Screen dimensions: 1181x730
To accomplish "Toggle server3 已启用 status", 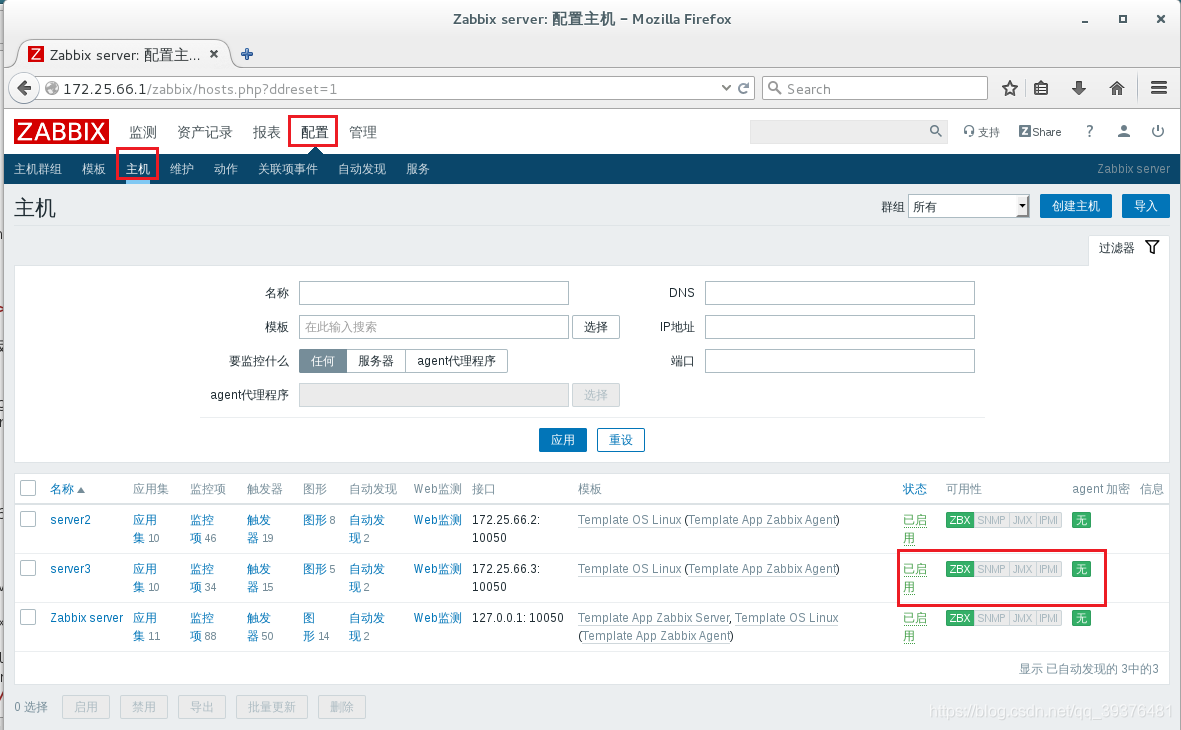I will pyautogui.click(x=914, y=578).
